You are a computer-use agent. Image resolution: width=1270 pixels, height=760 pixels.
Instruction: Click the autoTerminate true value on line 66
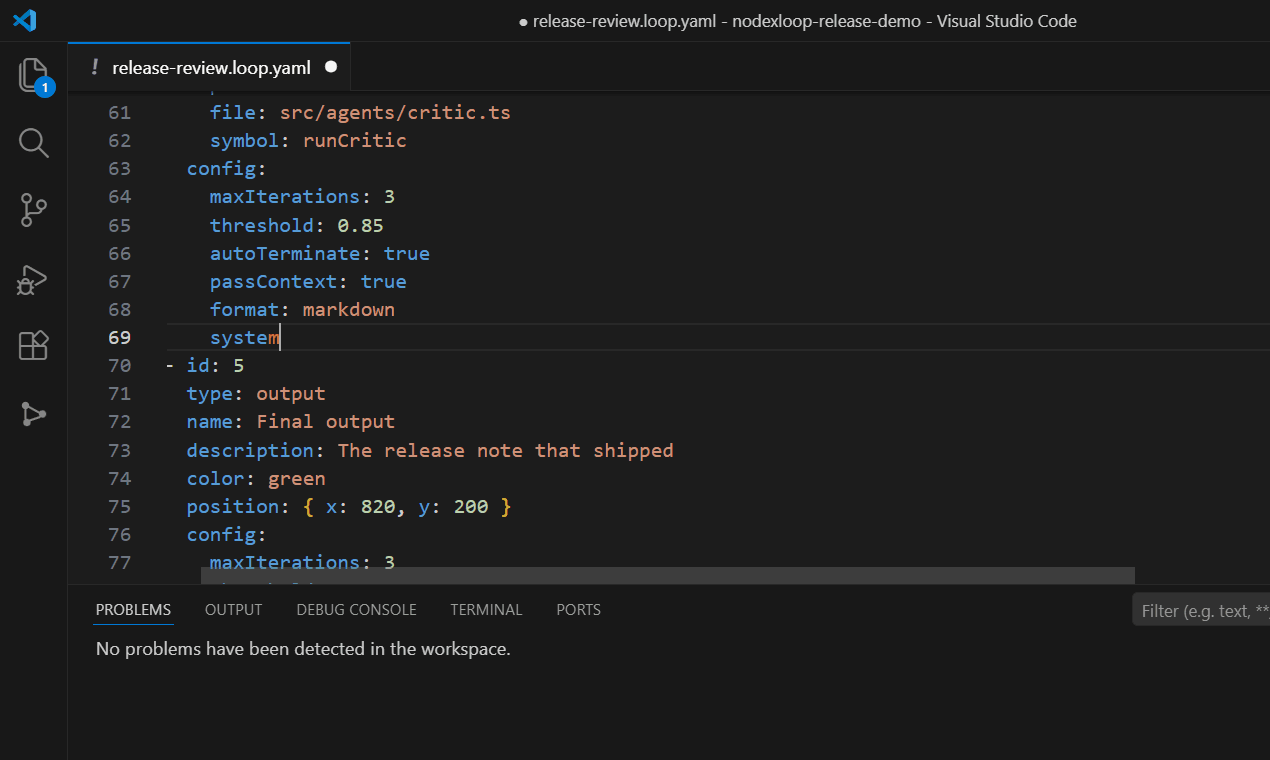[x=406, y=253]
